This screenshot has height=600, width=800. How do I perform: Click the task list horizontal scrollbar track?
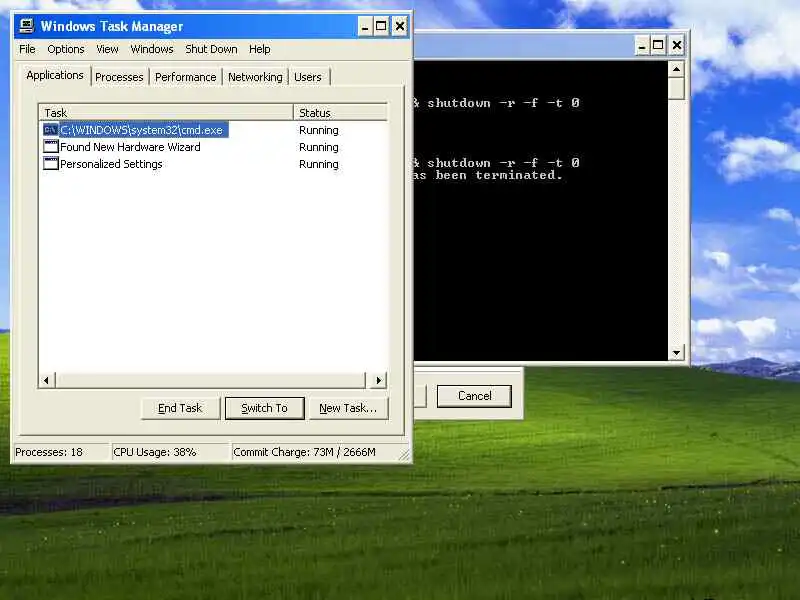211,380
